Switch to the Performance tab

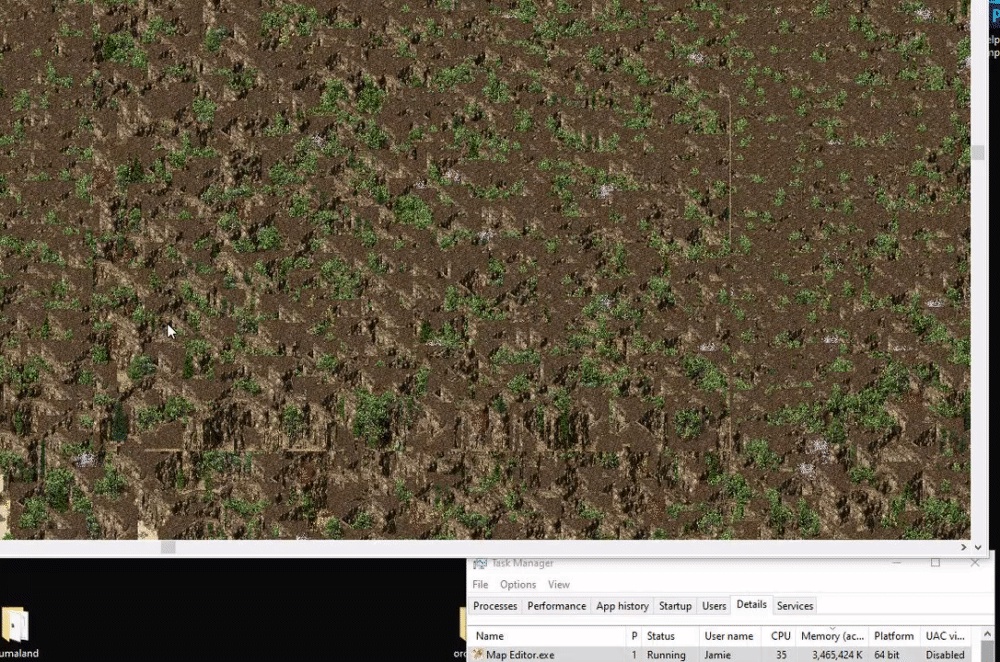[x=556, y=606]
